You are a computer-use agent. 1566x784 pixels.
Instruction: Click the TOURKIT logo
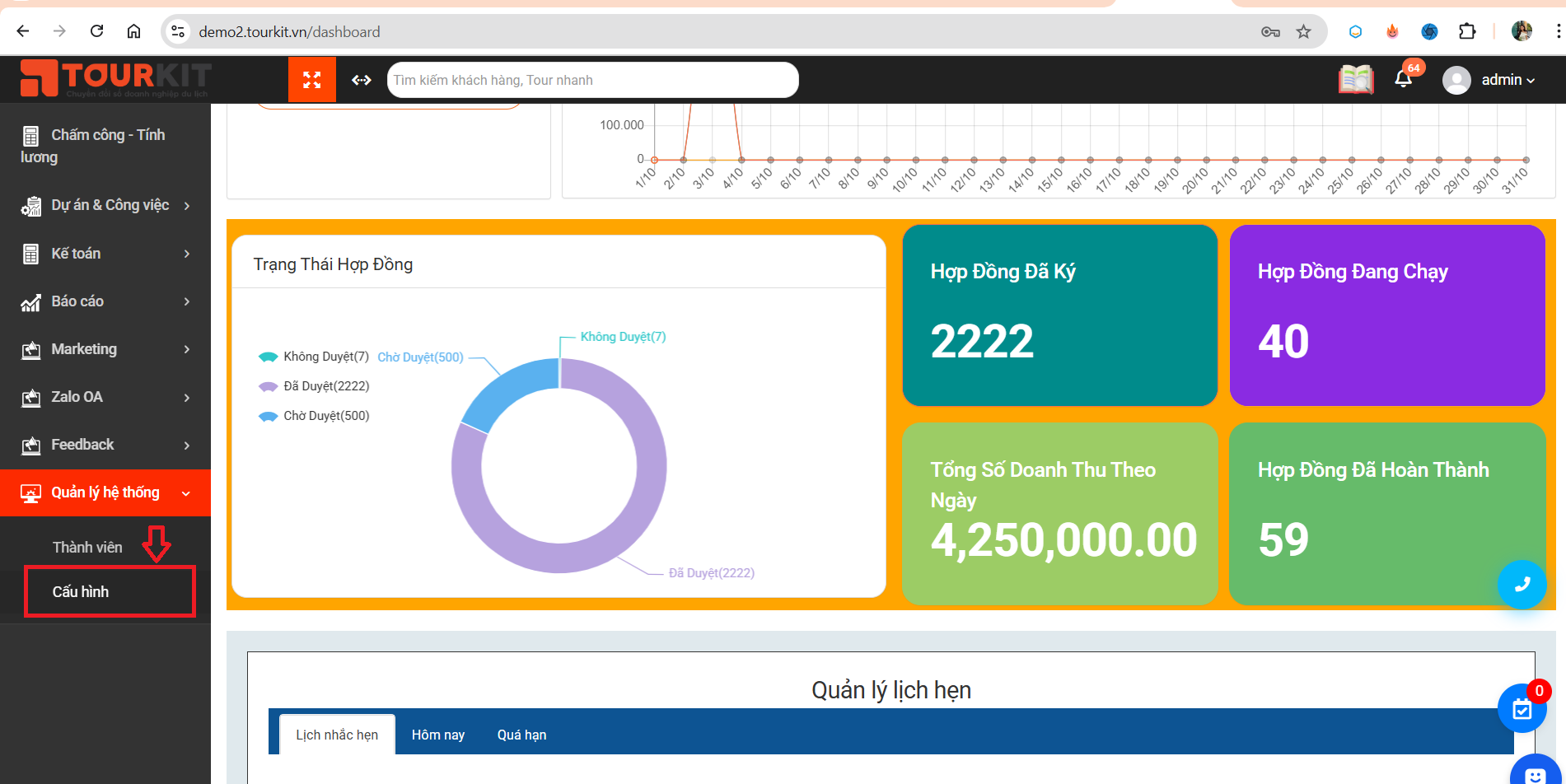pyautogui.click(x=115, y=78)
